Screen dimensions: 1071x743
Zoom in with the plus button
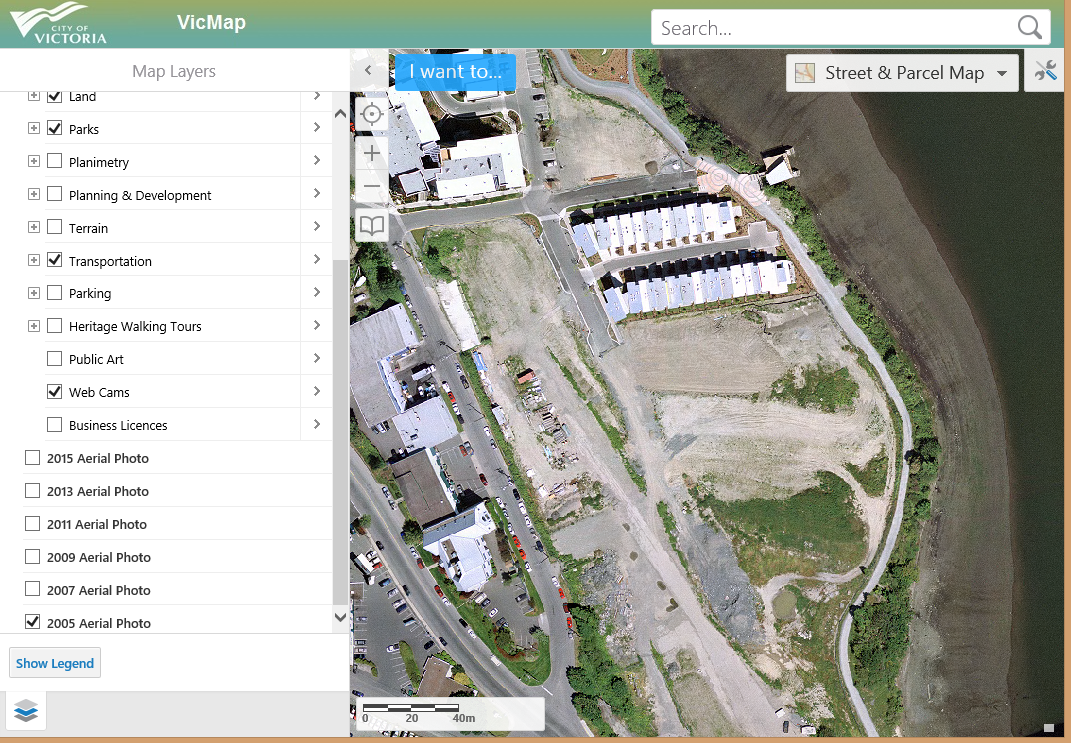372,153
